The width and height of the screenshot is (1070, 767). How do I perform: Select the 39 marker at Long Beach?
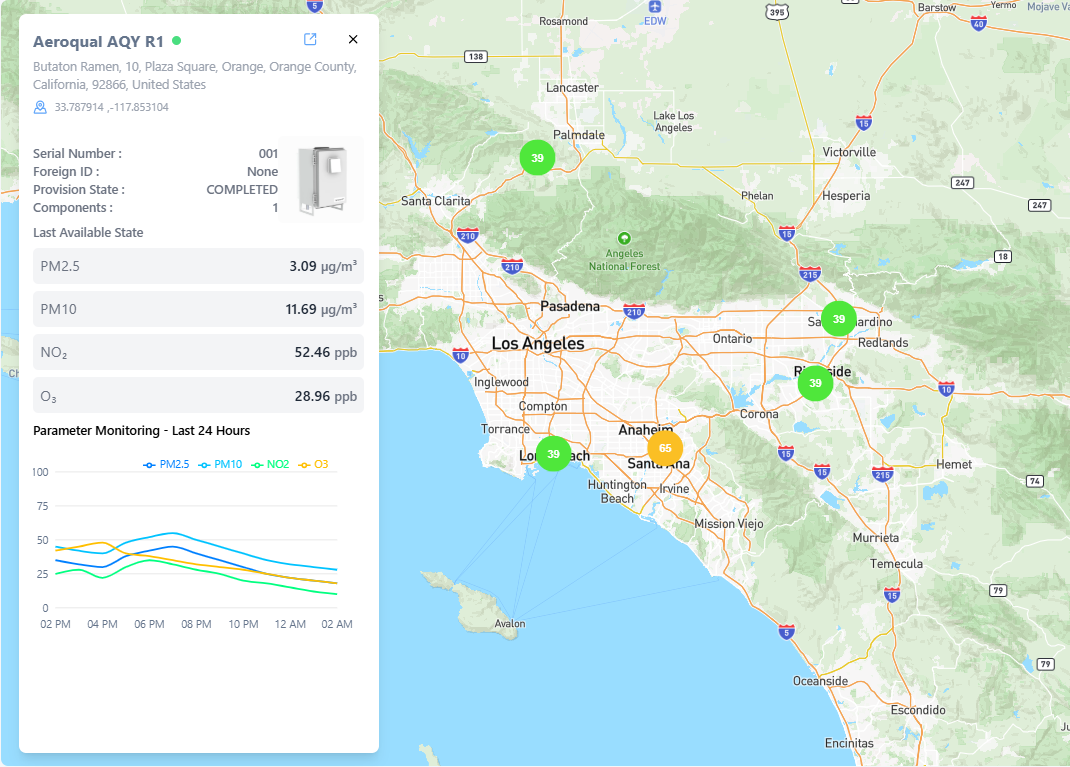[553, 454]
